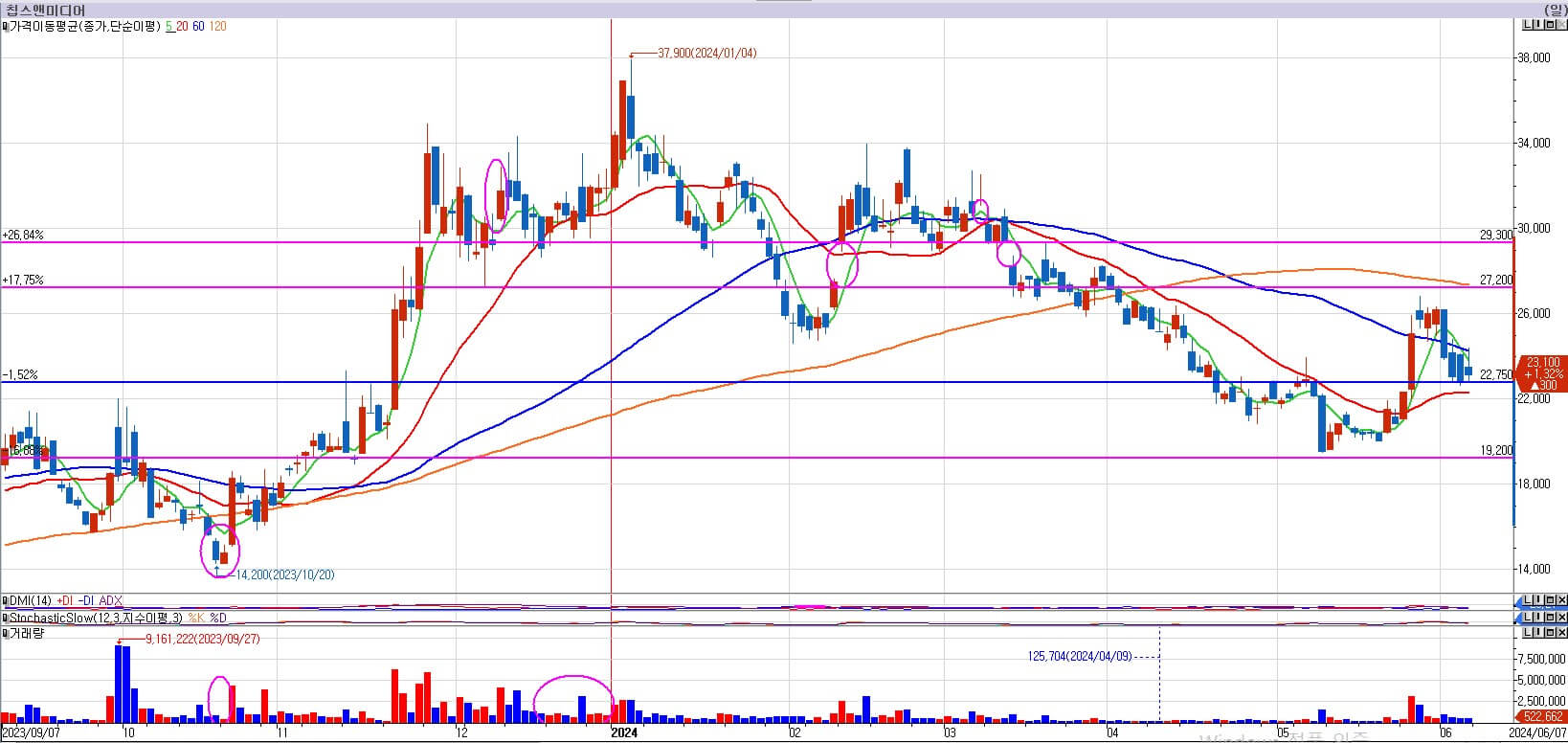Viewport: 1568px width, 743px height.
Task: Click the 2023/09/07 start date label
Action: tap(32, 733)
